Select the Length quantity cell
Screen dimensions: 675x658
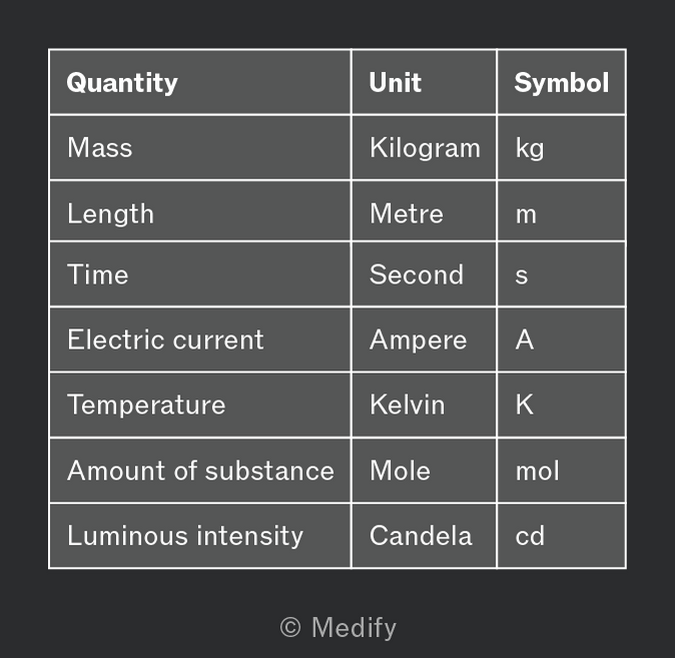(x=200, y=211)
